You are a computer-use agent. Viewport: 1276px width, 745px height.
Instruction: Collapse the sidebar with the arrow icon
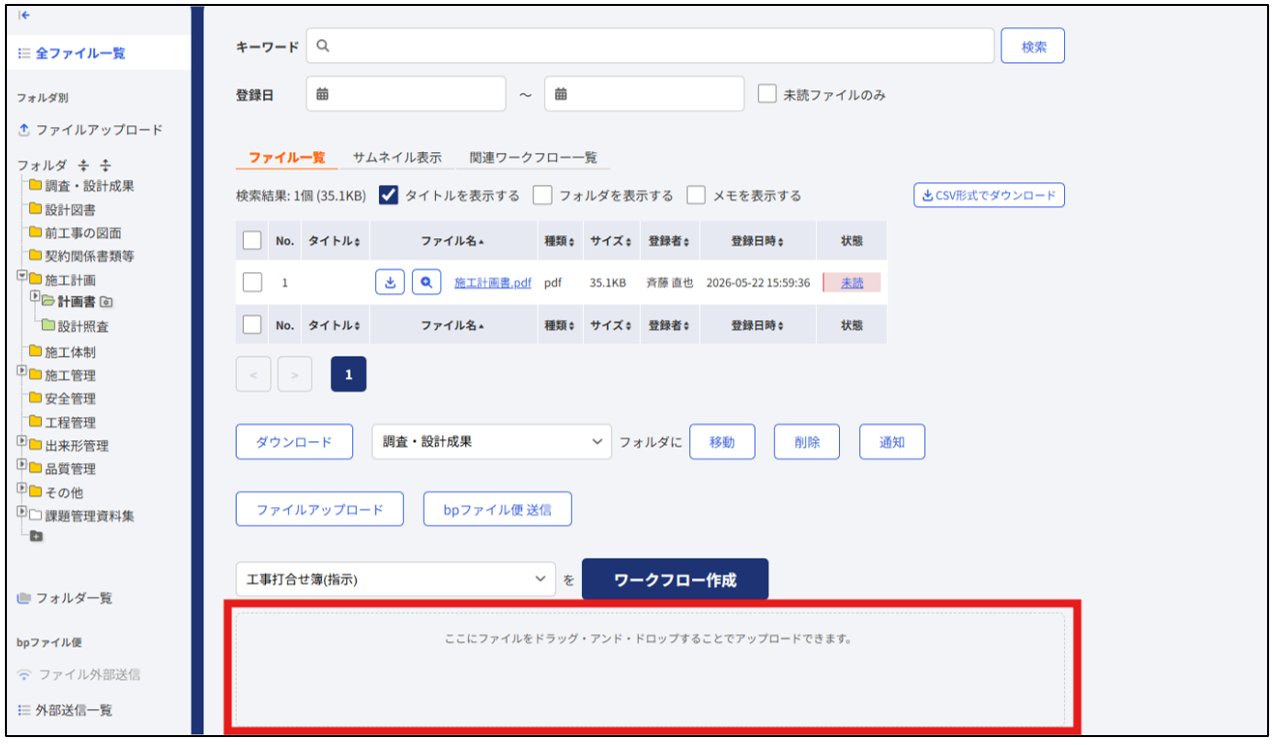(x=24, y=15)
